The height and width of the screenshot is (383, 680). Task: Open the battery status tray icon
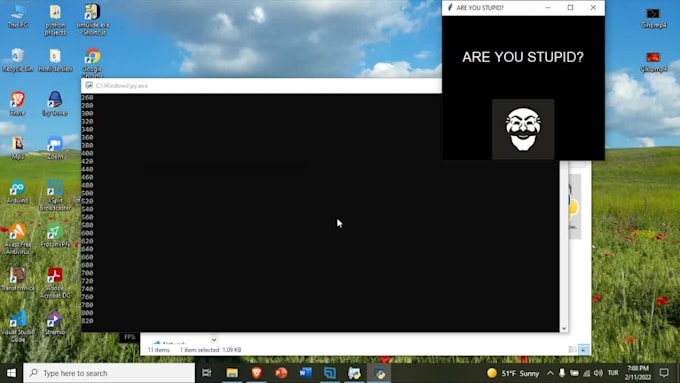click(x=574, y=373)
